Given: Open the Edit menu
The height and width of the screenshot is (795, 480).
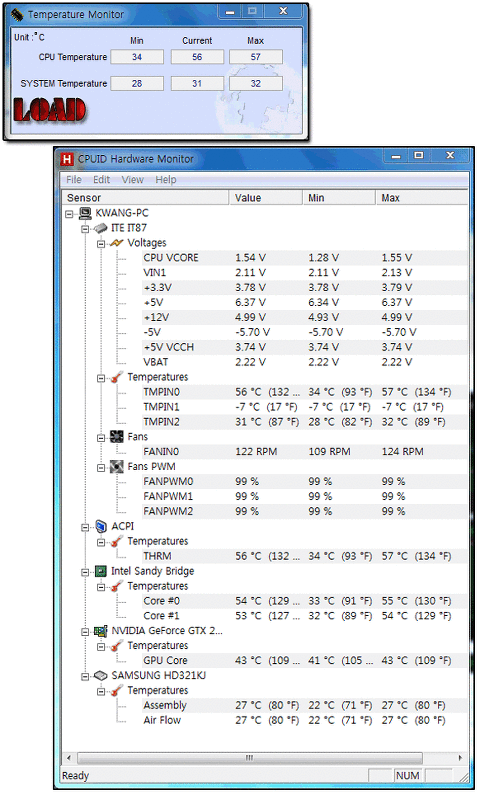Looking at the screenshot, I should pos(101,179).
